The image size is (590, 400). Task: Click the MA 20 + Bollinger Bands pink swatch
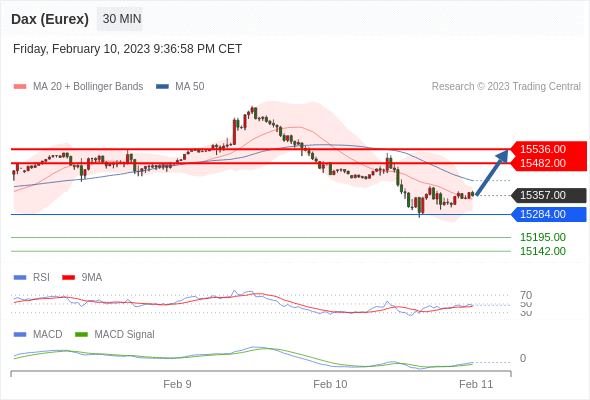click(20, 87)
